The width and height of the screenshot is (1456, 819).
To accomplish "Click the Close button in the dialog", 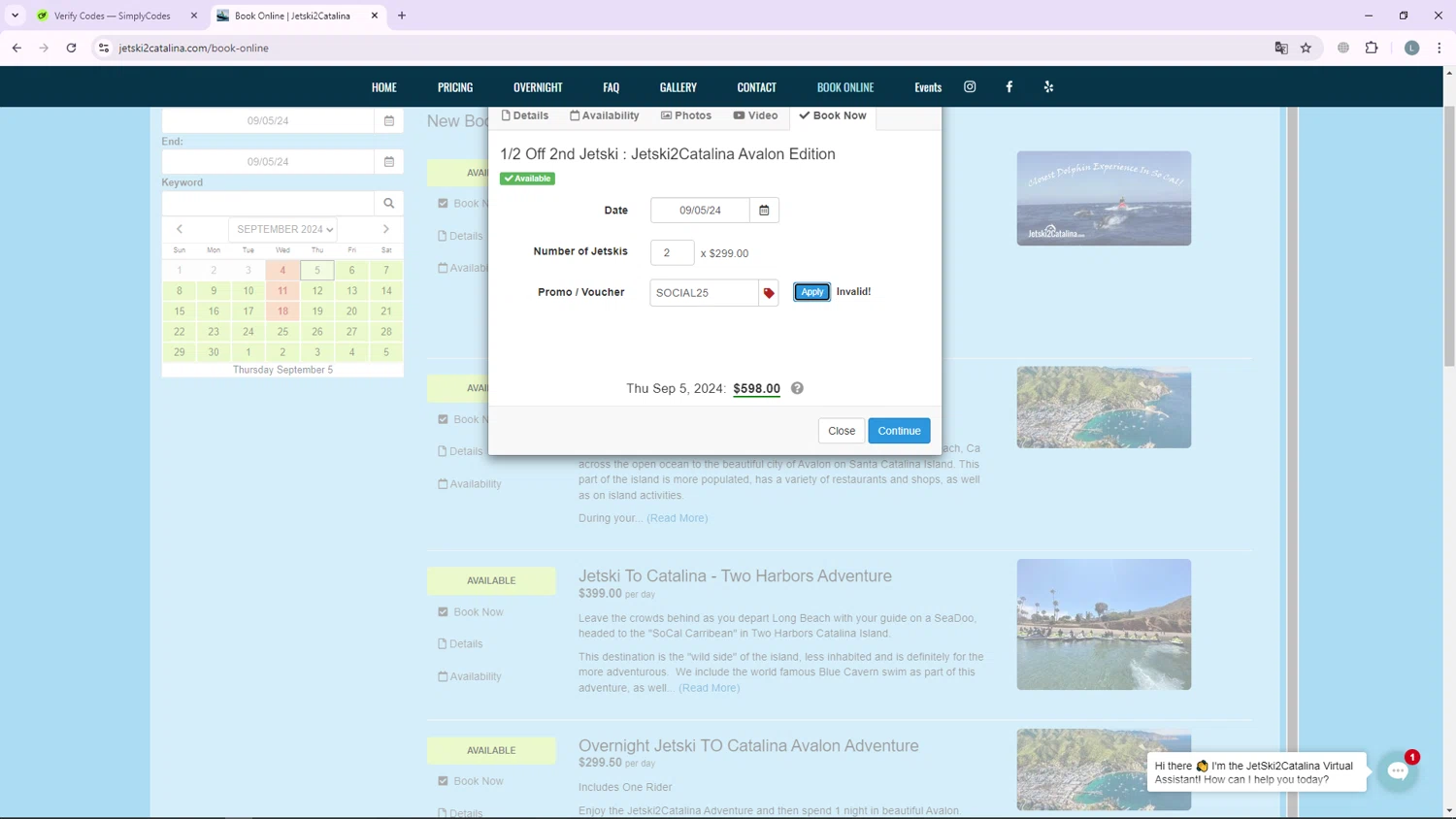I will pyautogui.click(x=842, y=431).
